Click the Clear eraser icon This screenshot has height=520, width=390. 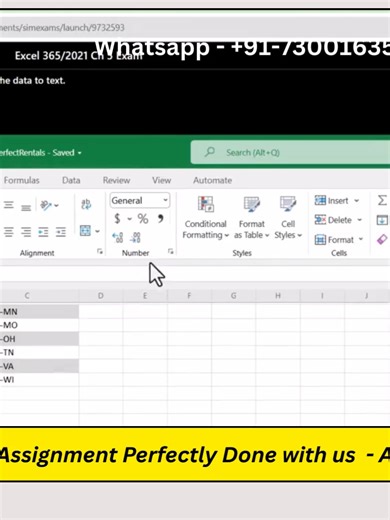click(382, 239)
